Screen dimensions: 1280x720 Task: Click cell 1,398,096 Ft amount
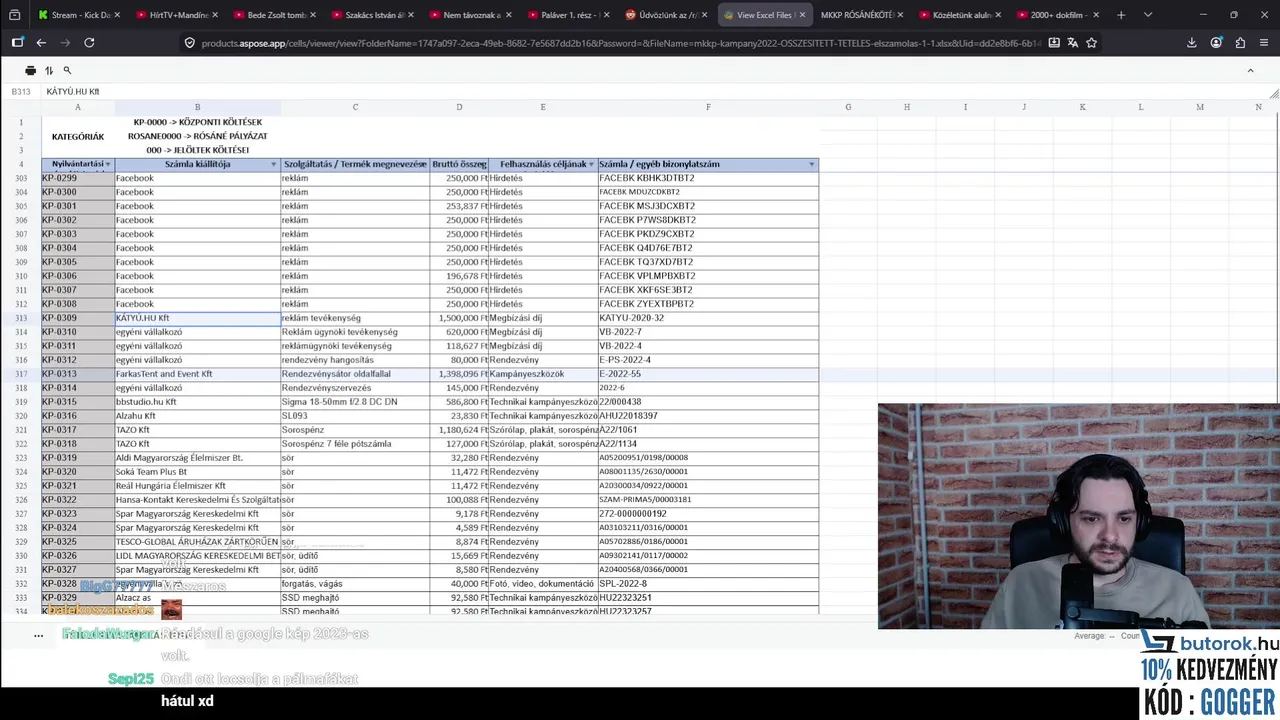(459, 374)
